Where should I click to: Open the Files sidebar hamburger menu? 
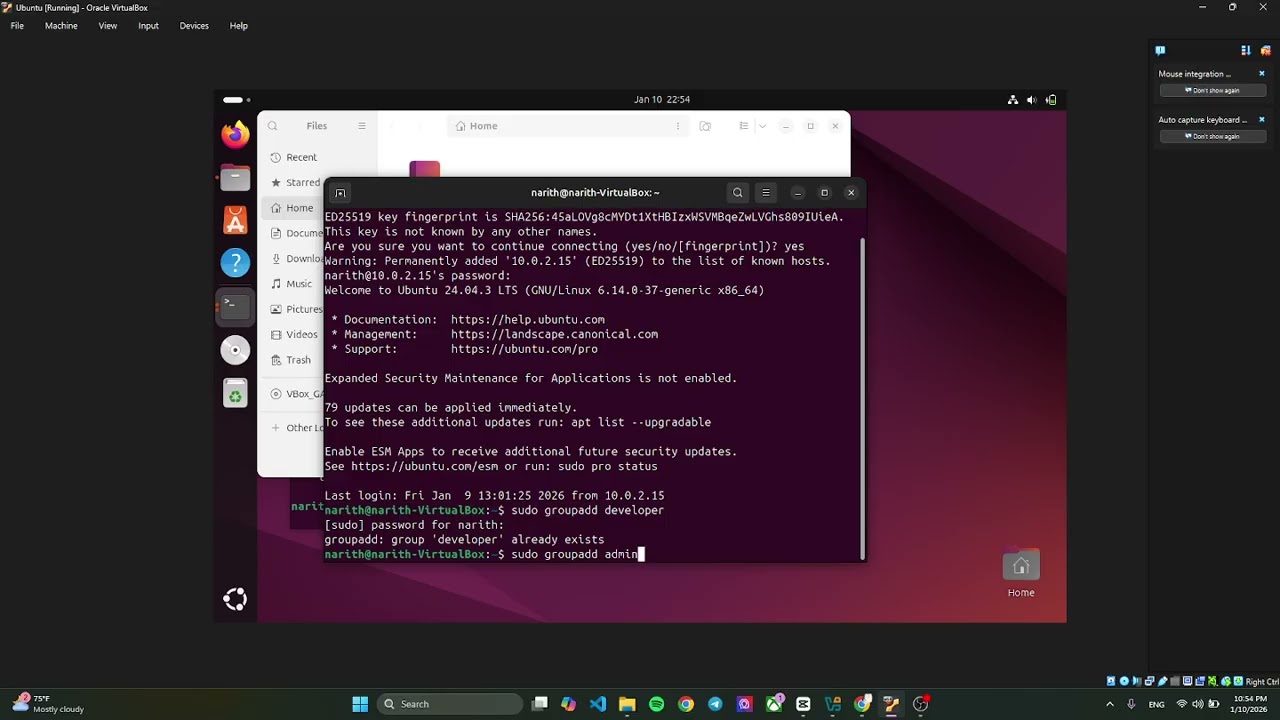pyautogui.click(x=362, y=126)
